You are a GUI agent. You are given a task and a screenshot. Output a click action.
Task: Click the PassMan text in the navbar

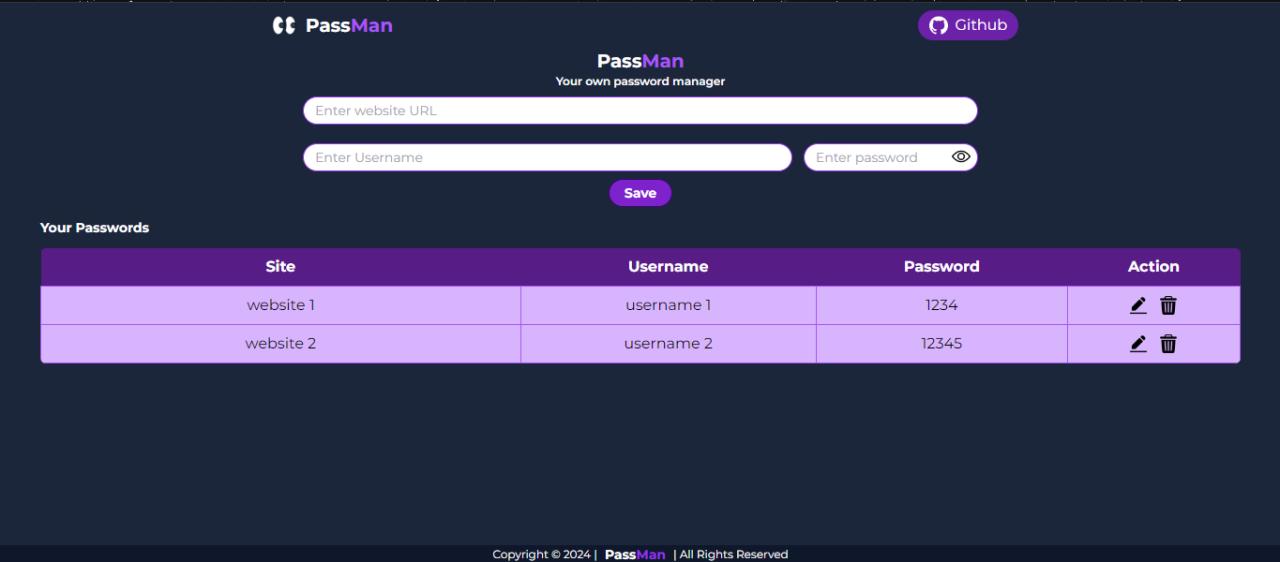click(349, 26)
